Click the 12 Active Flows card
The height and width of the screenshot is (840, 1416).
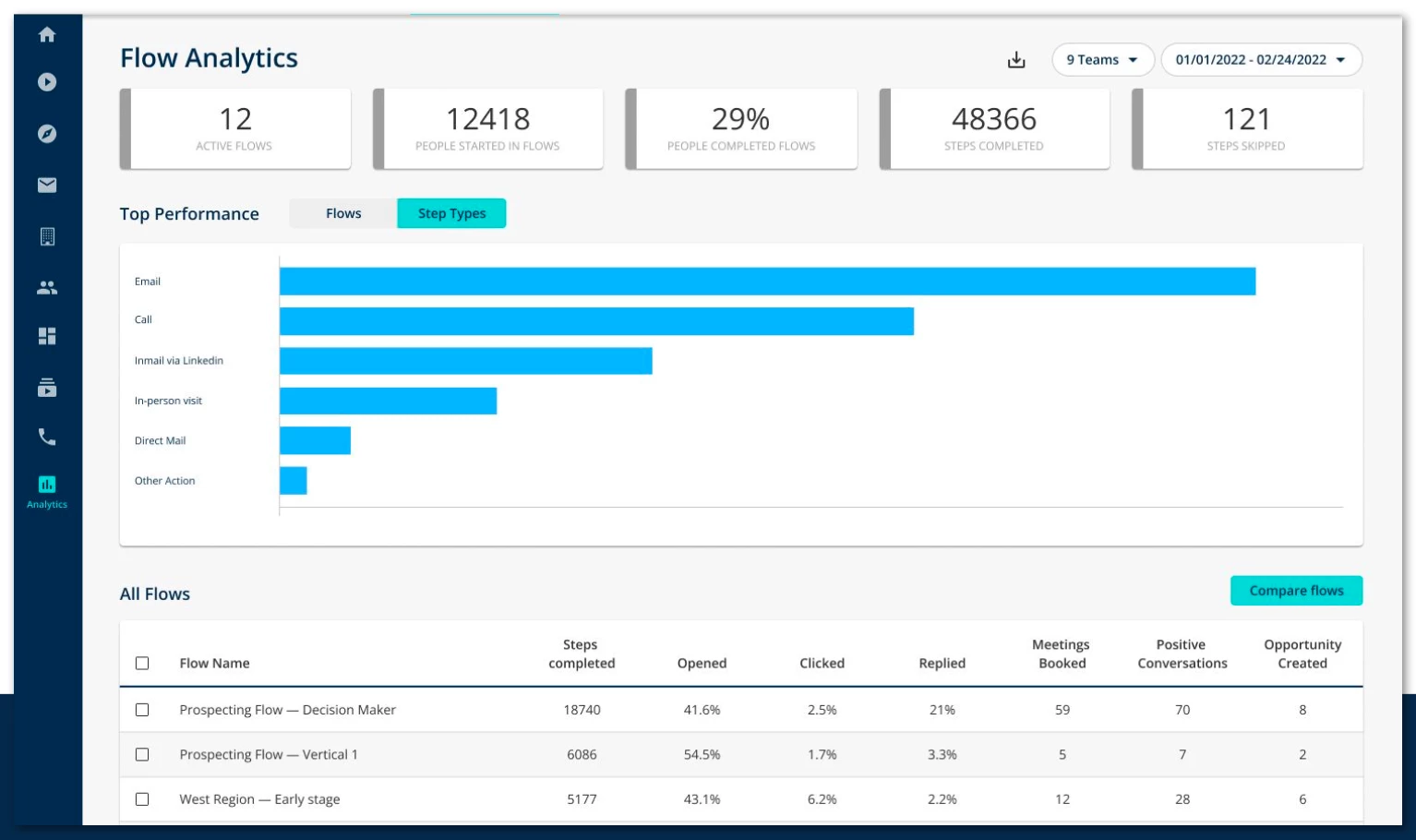(x=235, y=129)
